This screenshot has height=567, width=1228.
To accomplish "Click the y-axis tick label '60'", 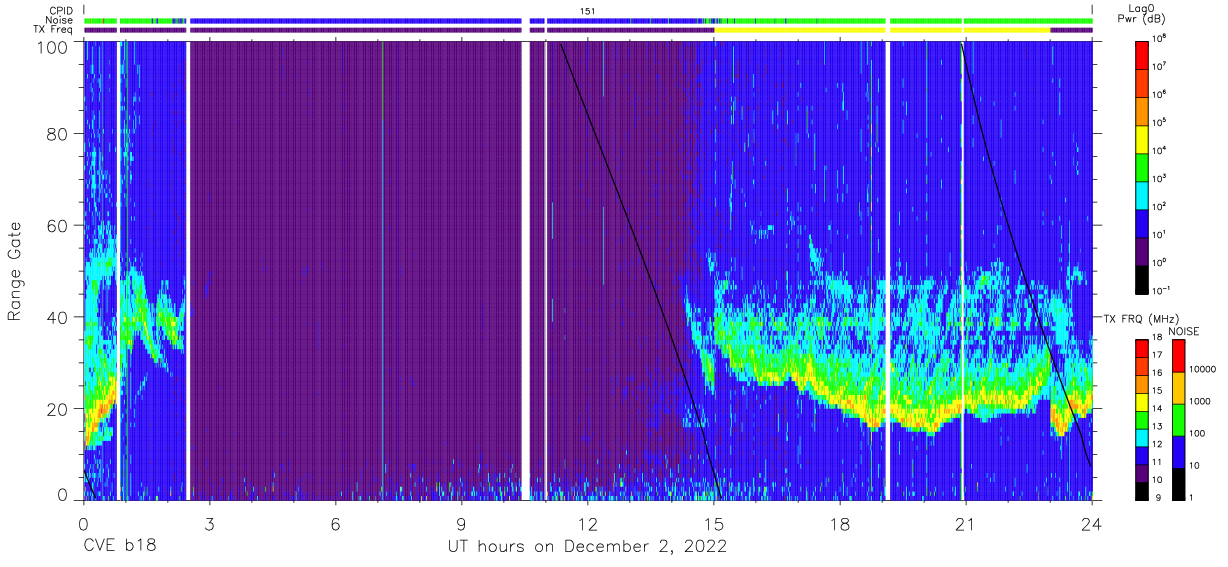I will (59, 226).
